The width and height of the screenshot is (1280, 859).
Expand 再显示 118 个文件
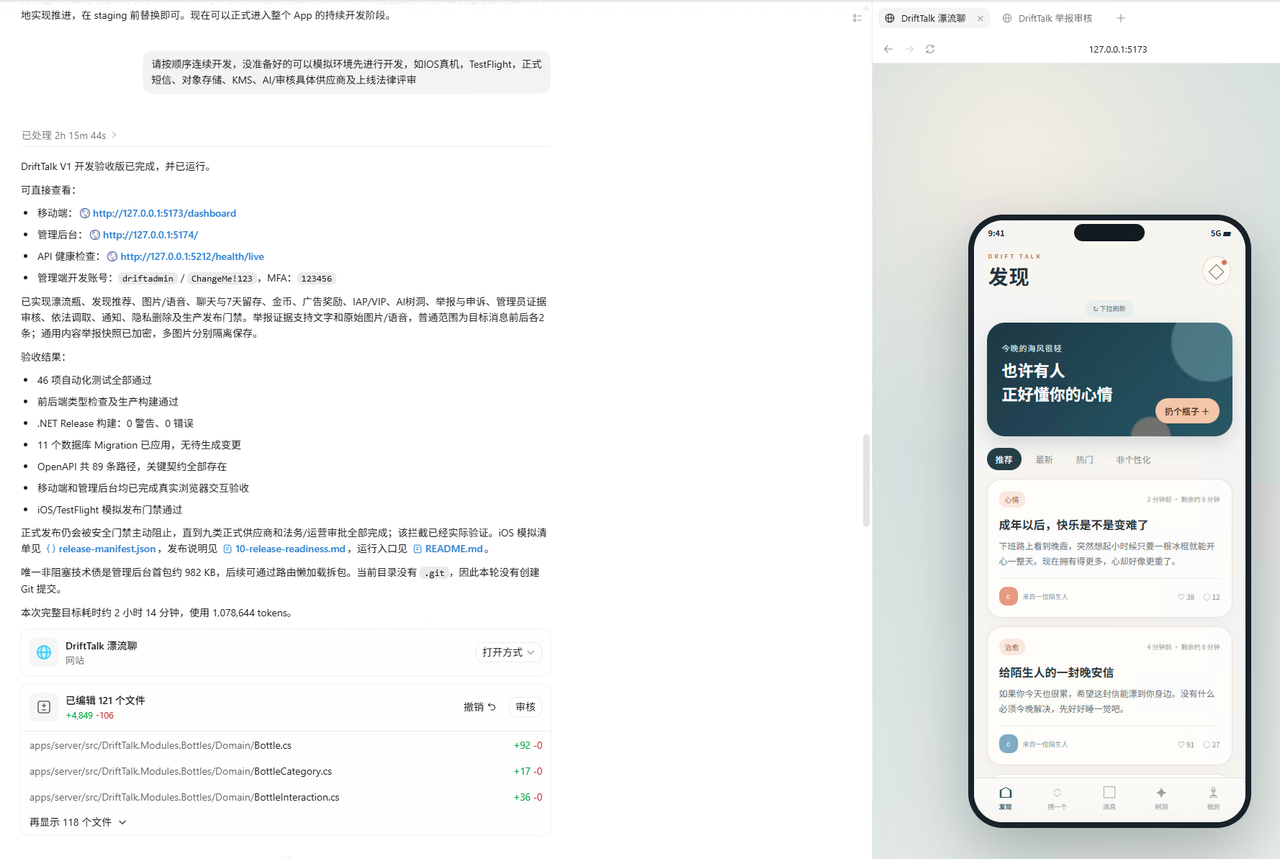pyautogui.click(x=78, y=822)
